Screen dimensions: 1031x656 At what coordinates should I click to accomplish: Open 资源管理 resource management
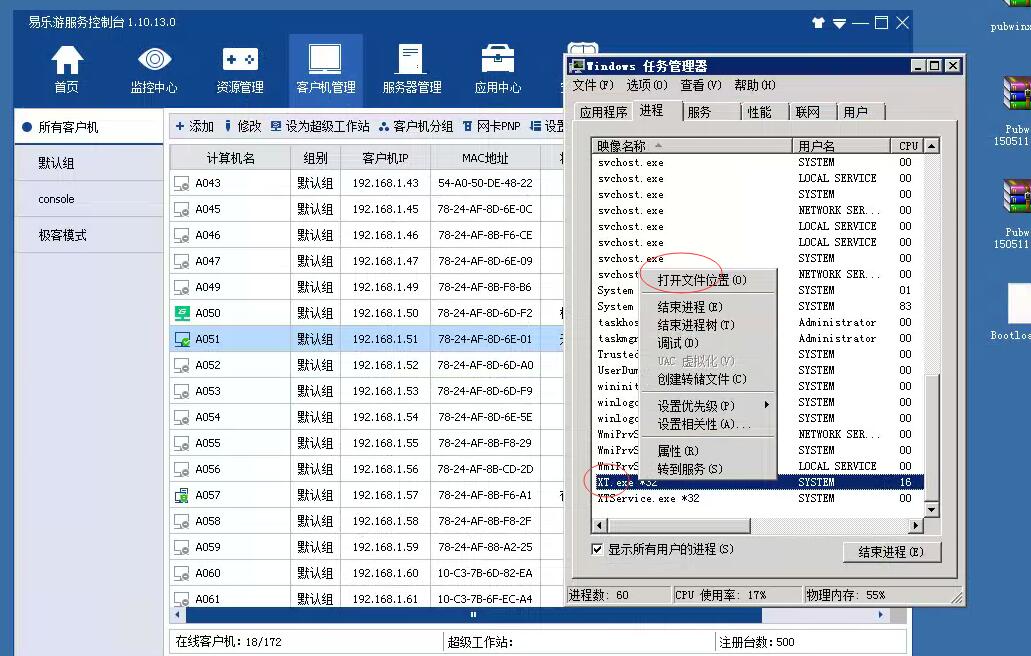point(240,69)
